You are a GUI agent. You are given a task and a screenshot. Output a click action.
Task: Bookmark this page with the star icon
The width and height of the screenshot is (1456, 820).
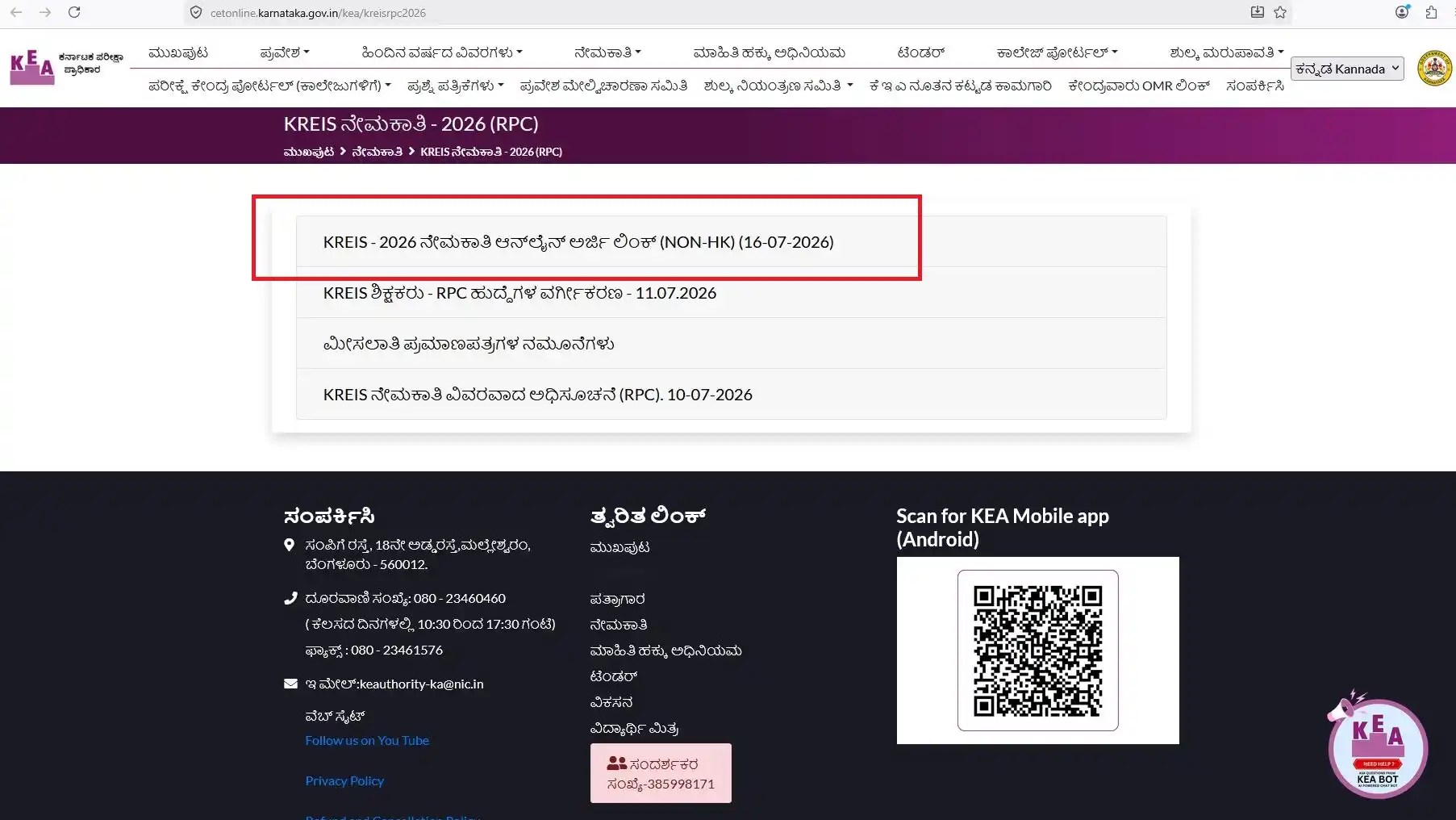click(1280, 12)
